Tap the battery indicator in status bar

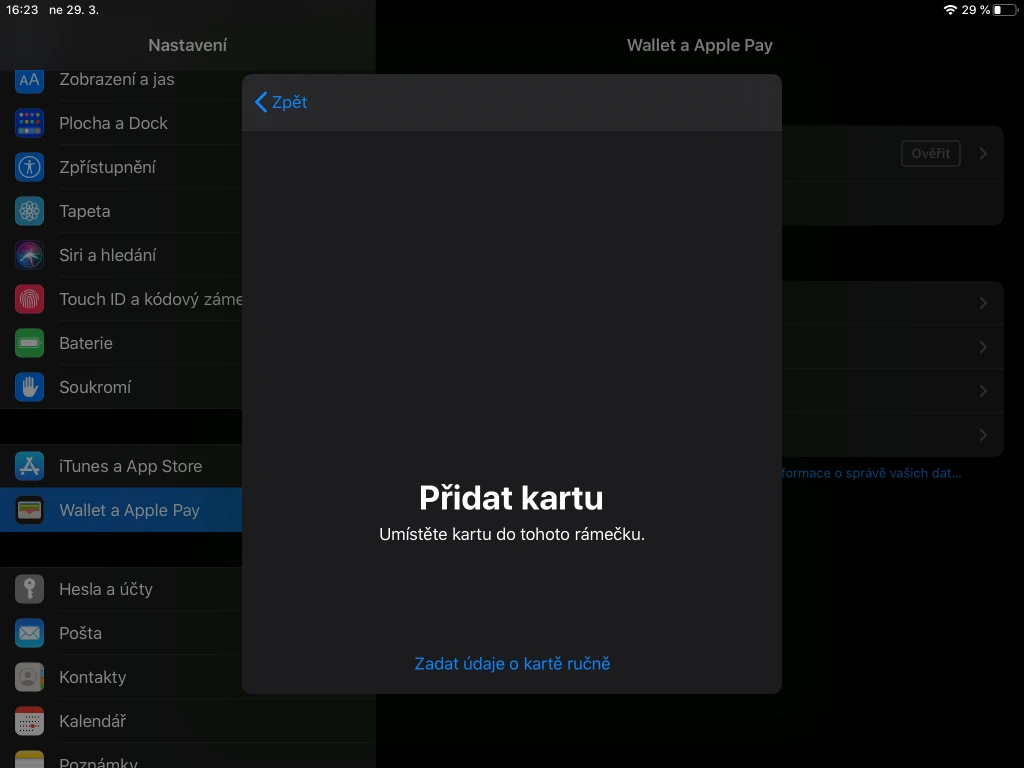click(1003, 10)
